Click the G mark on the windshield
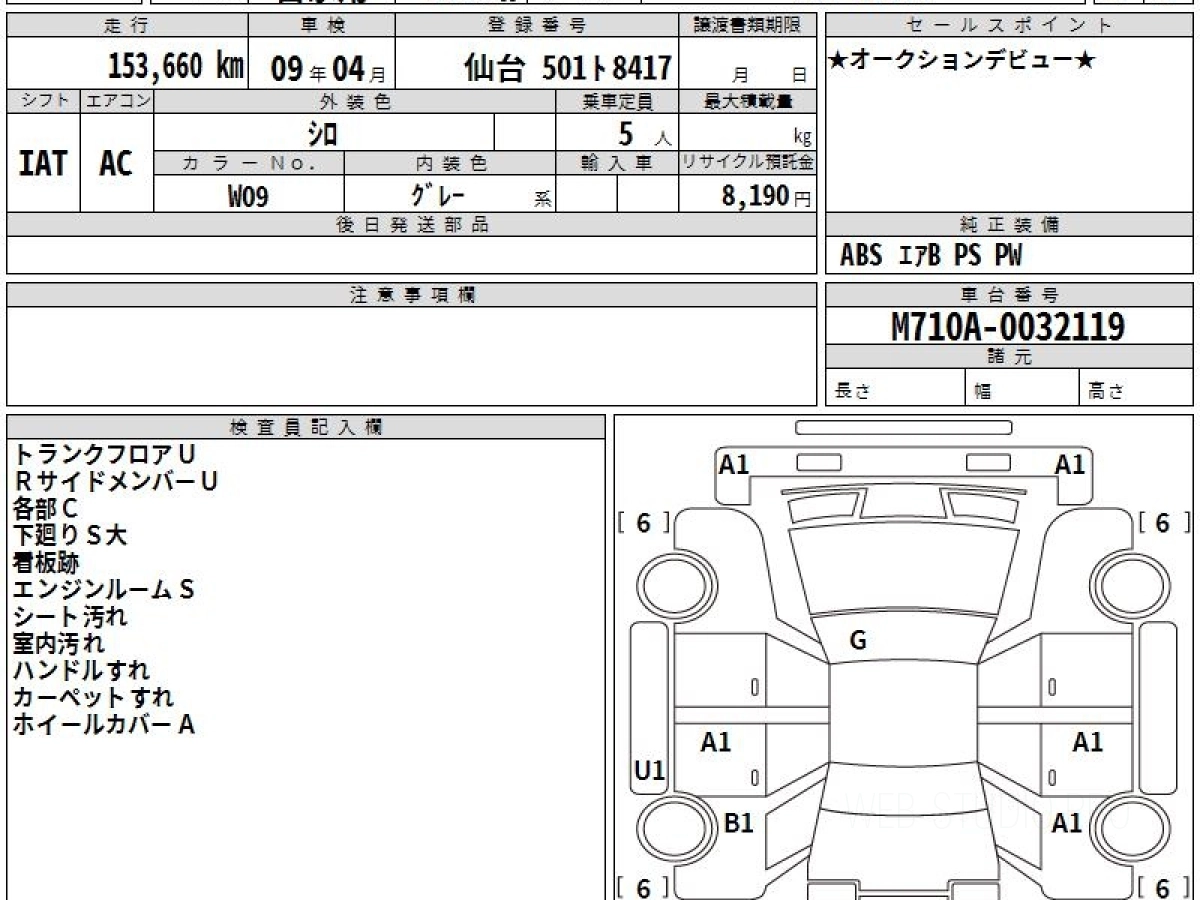 tap(858, 642)
